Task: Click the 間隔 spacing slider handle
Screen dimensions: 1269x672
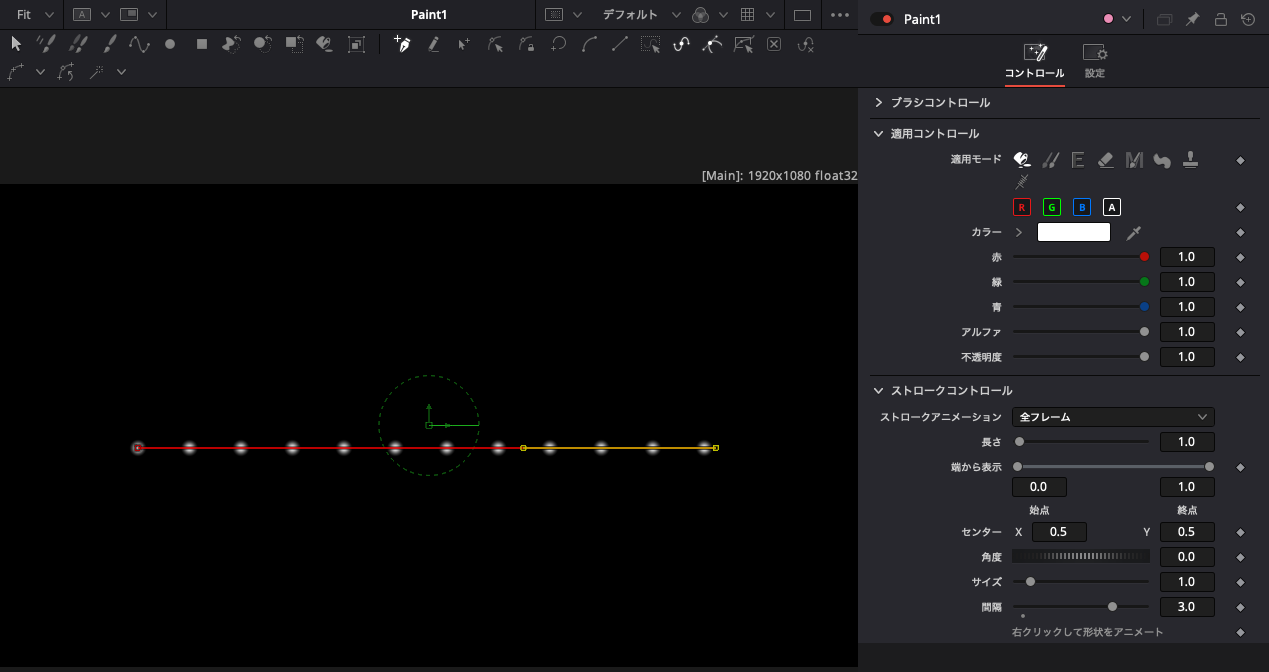Action: point(1112,606)
